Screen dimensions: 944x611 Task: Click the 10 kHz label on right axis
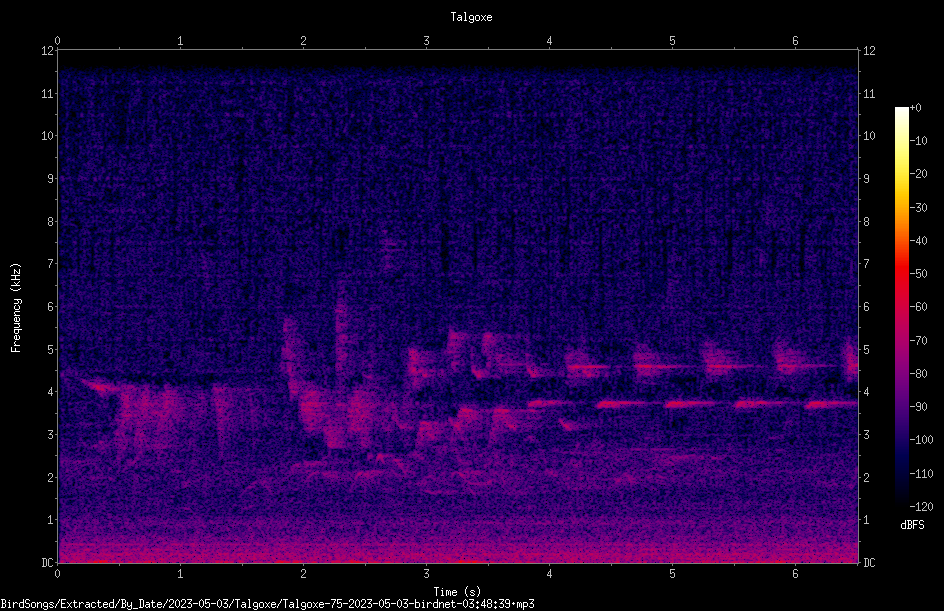pyautogui.click(x=869, y=136)
